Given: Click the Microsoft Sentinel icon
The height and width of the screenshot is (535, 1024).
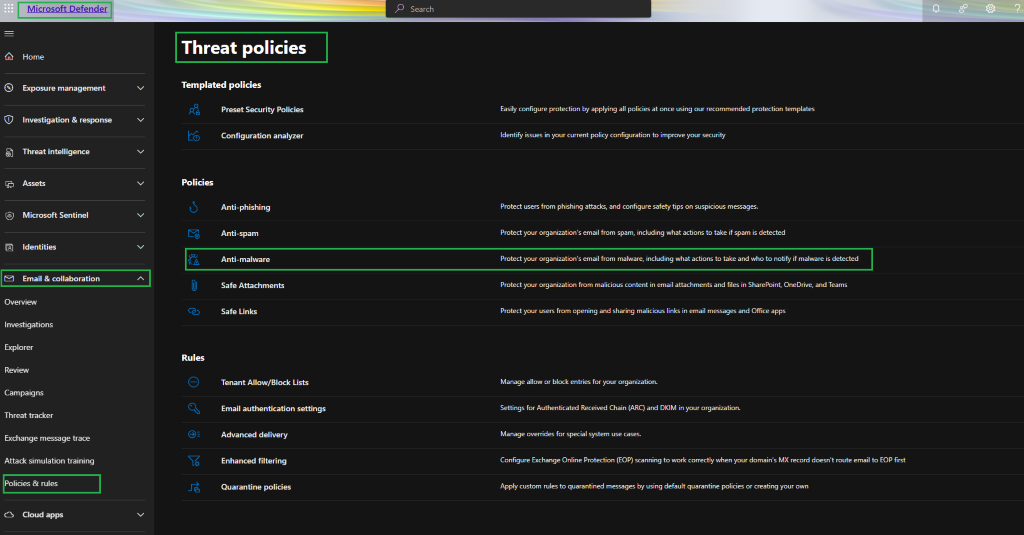Looking at the screenshot, I should pos(9,216).
